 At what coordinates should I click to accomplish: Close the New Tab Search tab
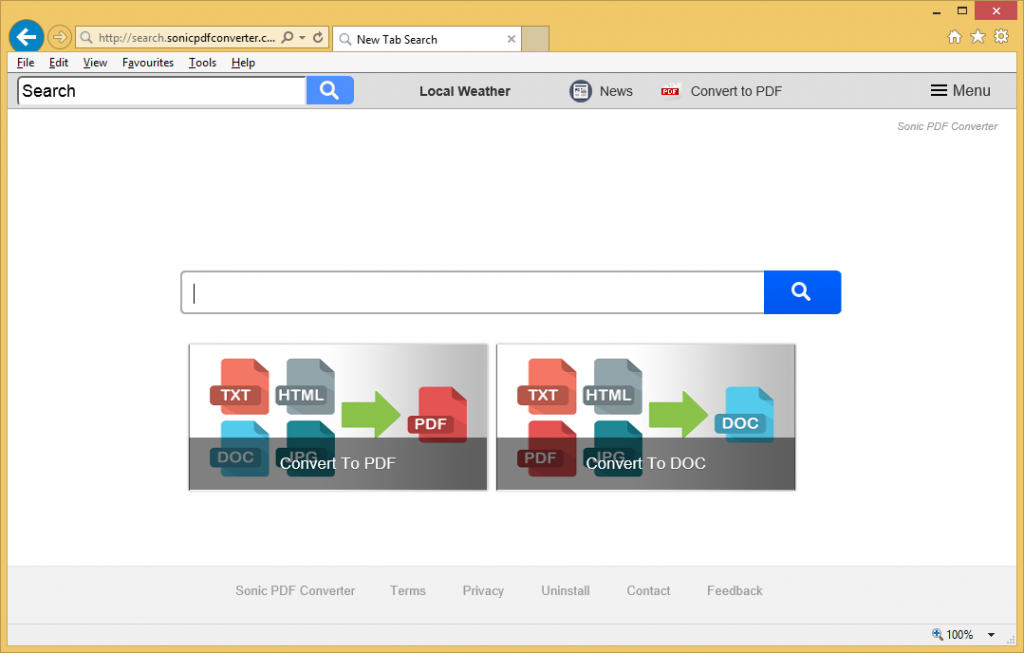click(512, 39)
